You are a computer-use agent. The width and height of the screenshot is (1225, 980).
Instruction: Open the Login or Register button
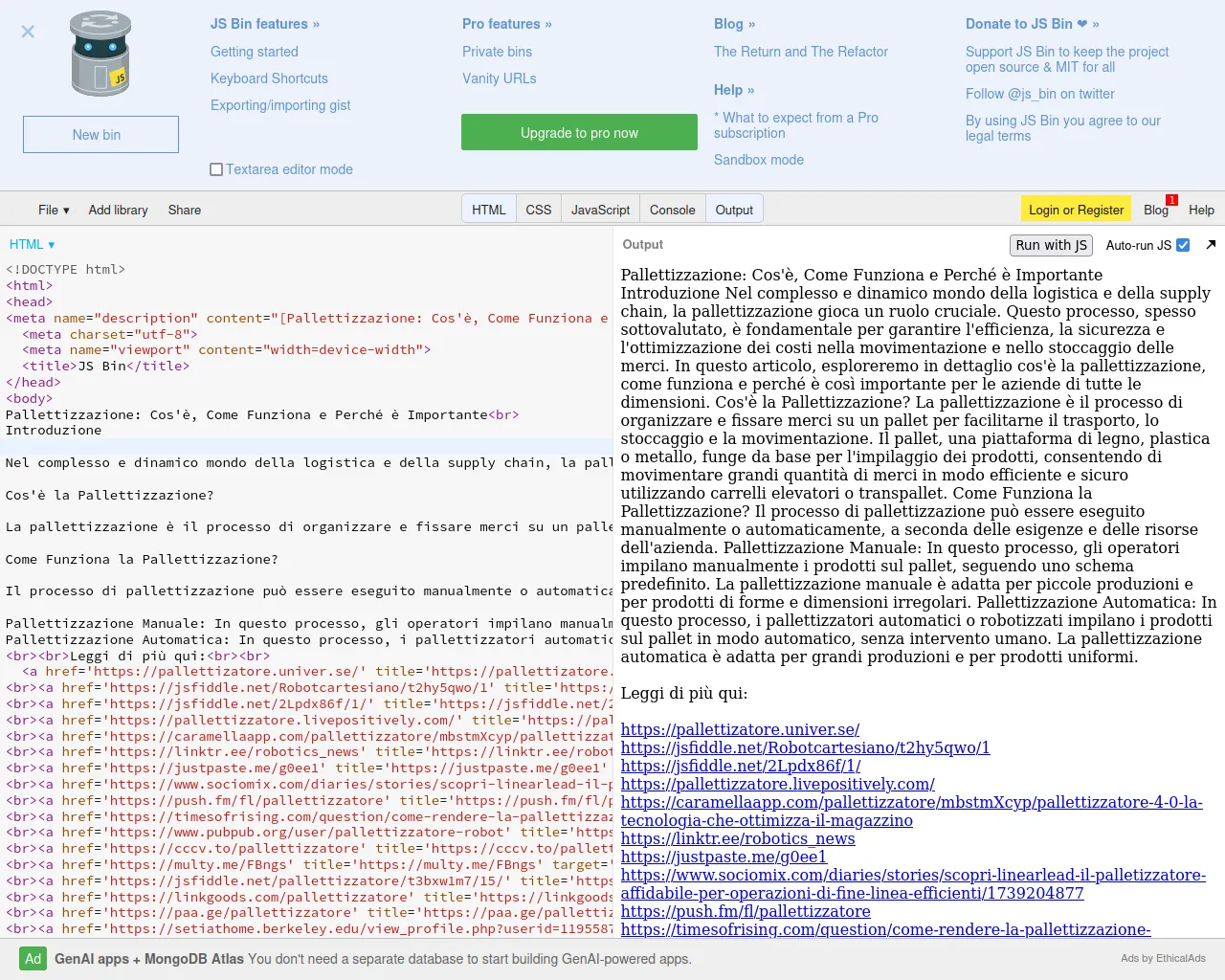click(1076, 210)
